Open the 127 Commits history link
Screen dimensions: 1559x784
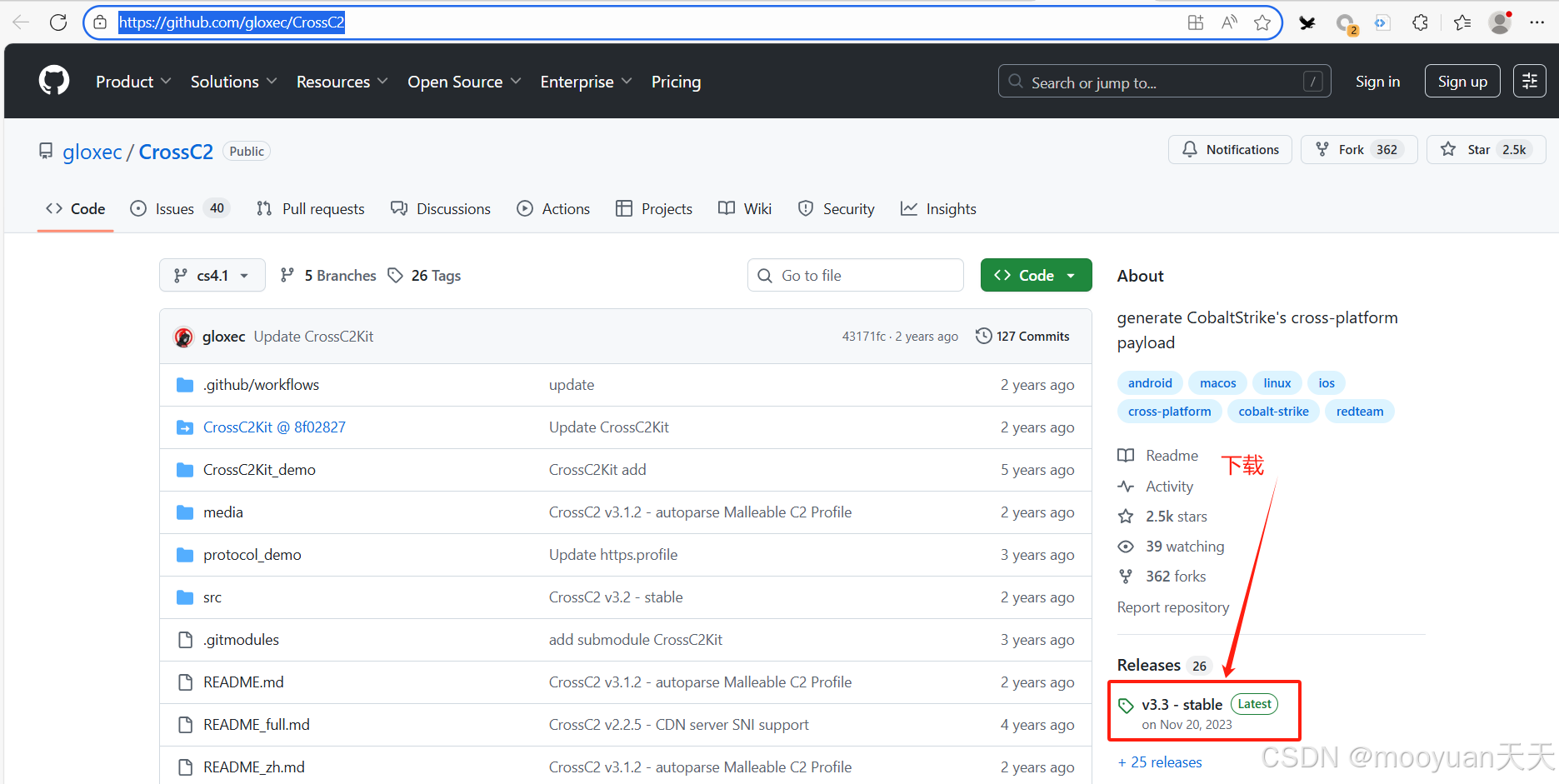[x=1022, y=336]
